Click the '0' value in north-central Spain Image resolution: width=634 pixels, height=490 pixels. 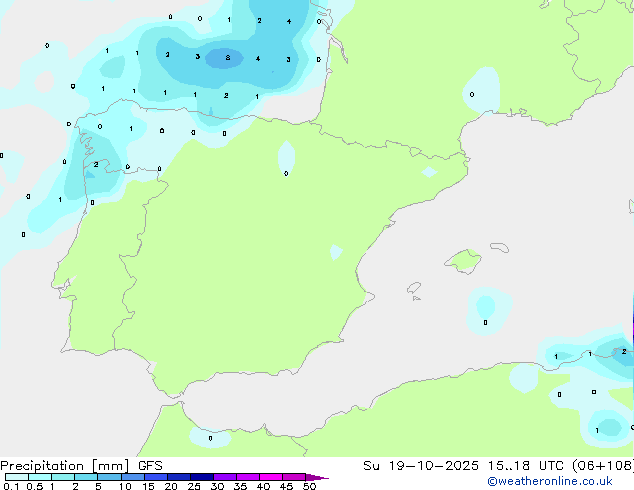click(286, 174)
